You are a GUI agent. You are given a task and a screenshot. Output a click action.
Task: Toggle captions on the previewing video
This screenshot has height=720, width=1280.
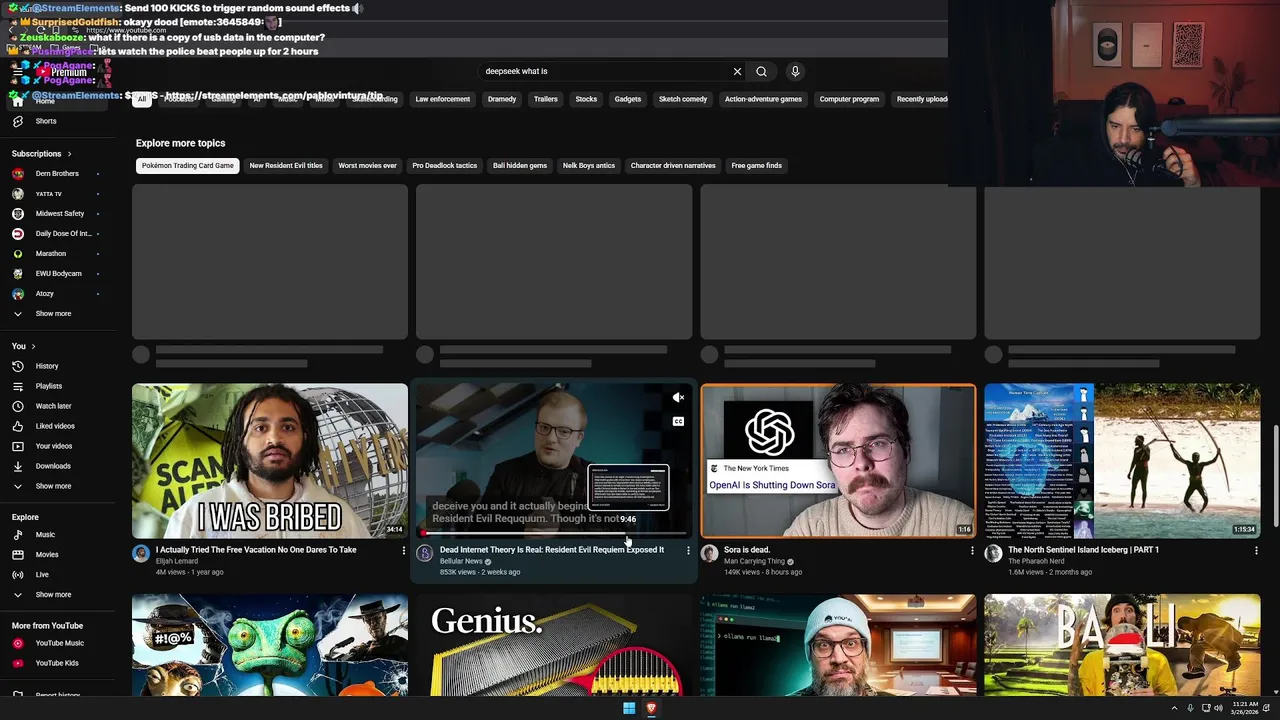click(x=678, y=422)
